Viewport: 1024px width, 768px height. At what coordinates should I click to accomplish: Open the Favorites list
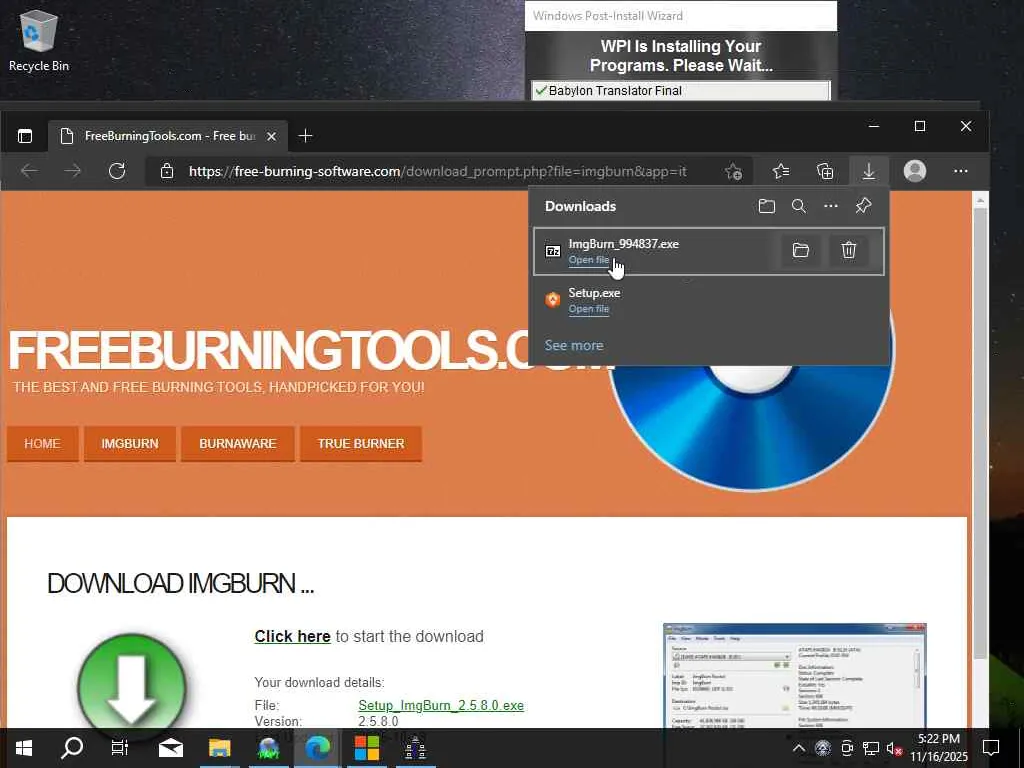780,171
